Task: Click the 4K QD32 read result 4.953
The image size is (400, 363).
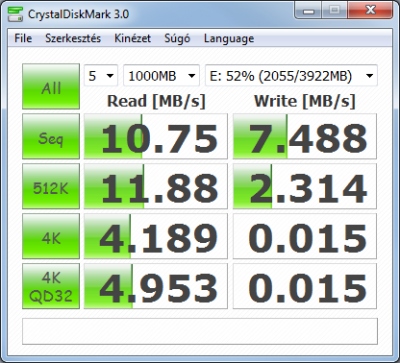Action: point(156,286)
